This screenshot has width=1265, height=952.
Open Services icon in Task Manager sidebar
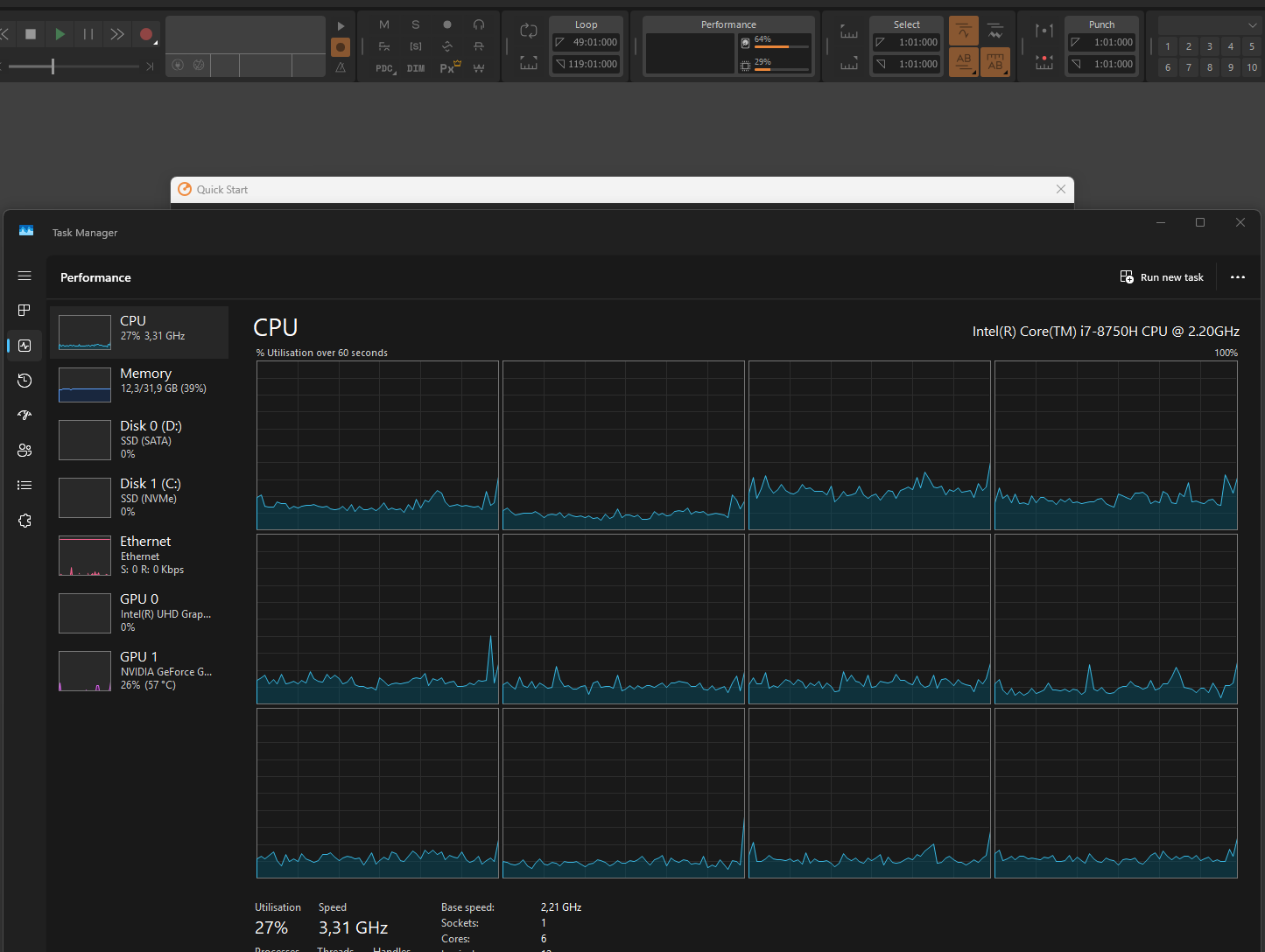[x=25, y=521]
